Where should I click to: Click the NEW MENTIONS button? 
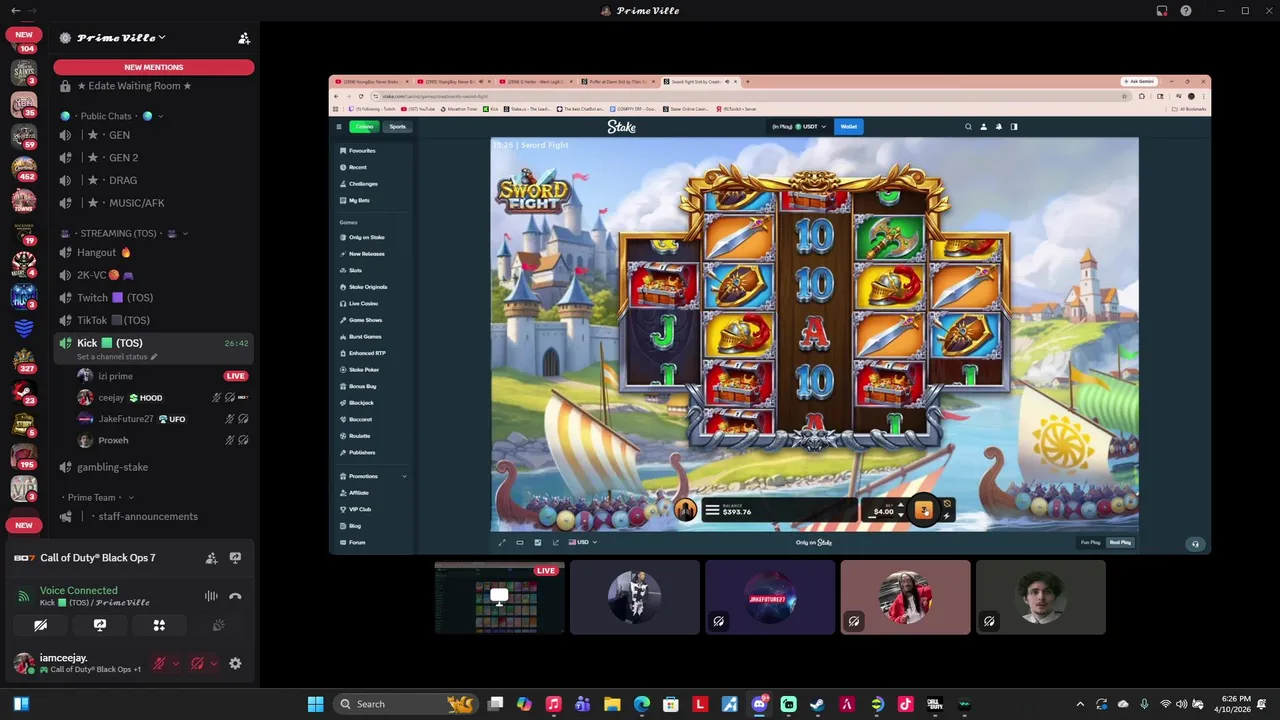154,67
